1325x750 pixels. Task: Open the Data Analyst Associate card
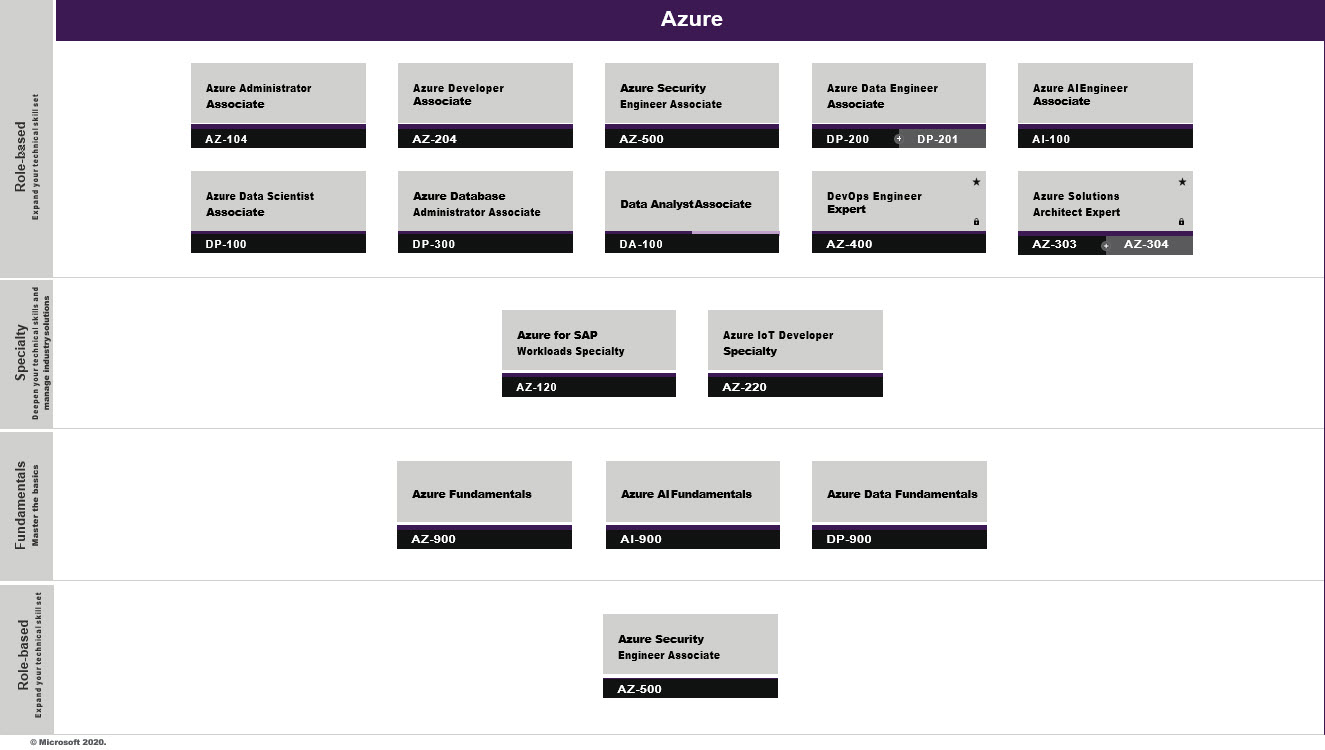[691, 203]
